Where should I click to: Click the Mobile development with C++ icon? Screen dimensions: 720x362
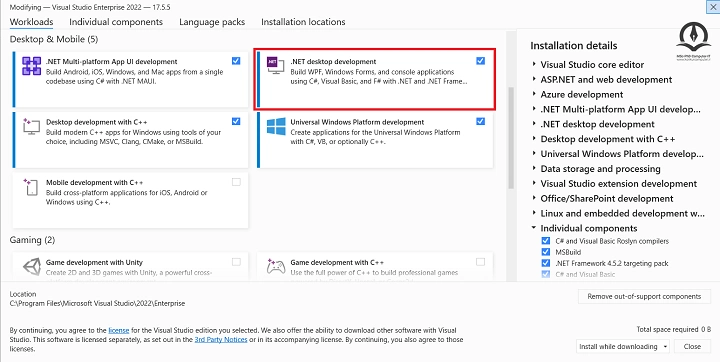point(31,187)
